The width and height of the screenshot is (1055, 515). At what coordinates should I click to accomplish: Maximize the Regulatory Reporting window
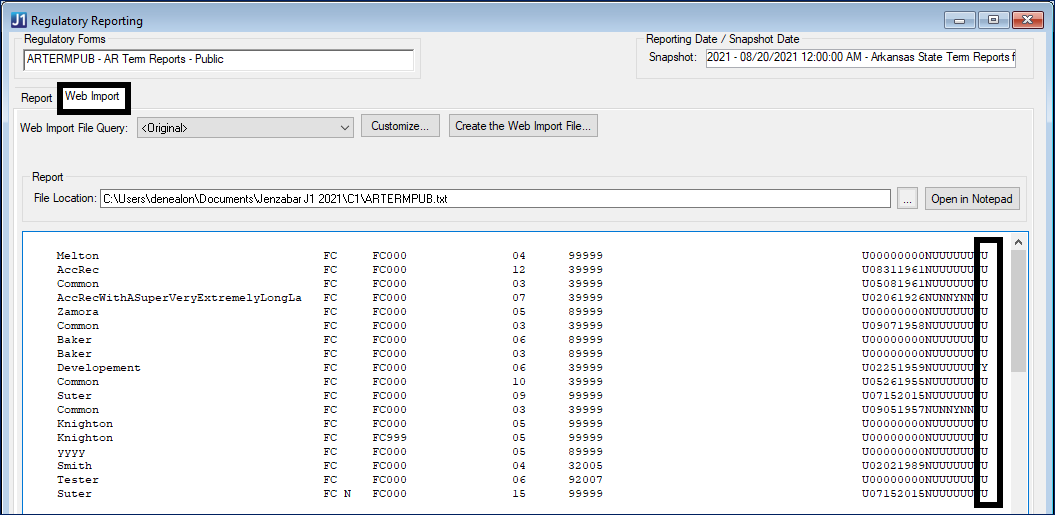click(x=993, y=20)
